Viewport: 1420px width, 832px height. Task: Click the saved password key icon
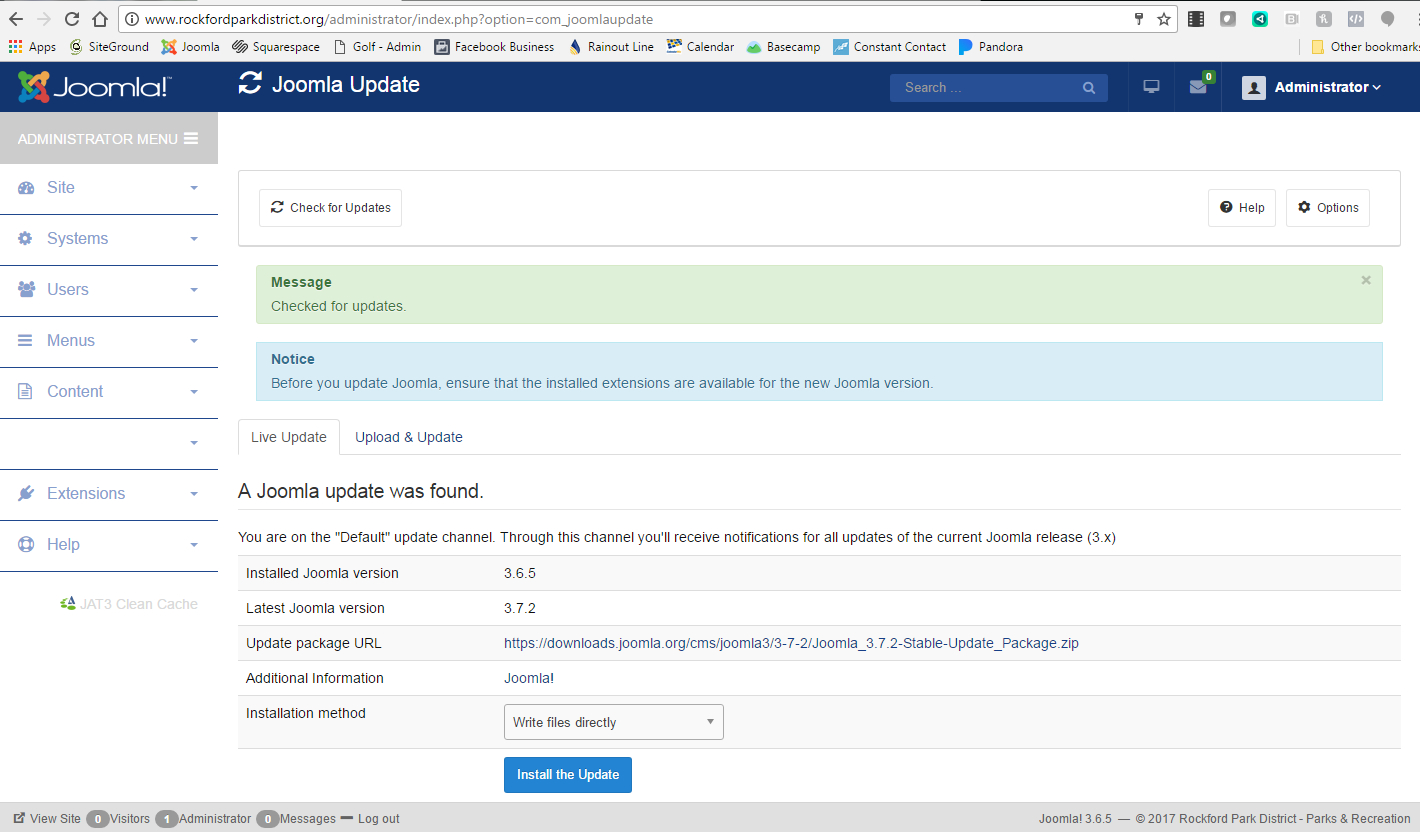[1138, 19]
